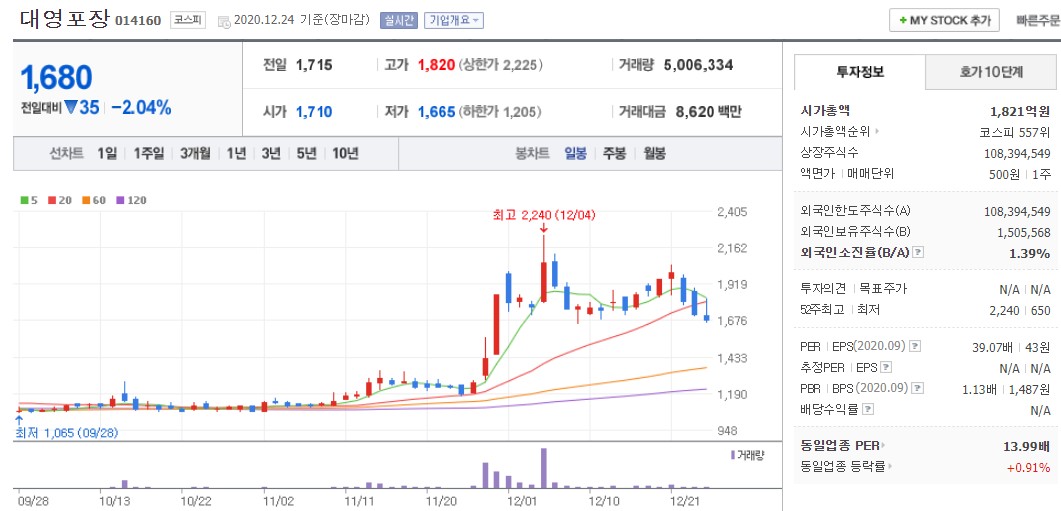
Task: Select the 1일 line chart period
Action: (x=107, y=154)
